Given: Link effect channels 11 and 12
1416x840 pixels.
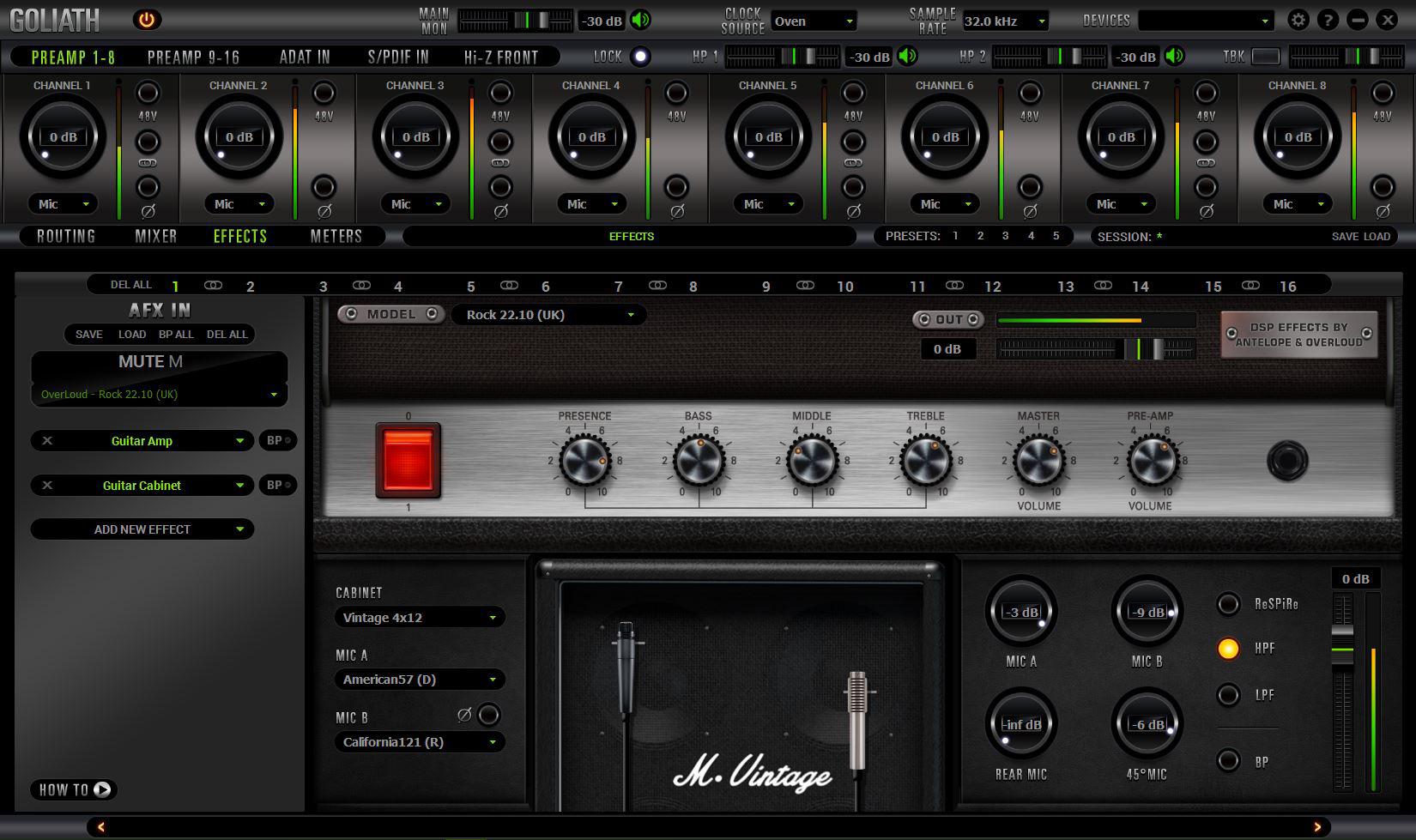Looking at the screenshot, I should click(954, 285).
